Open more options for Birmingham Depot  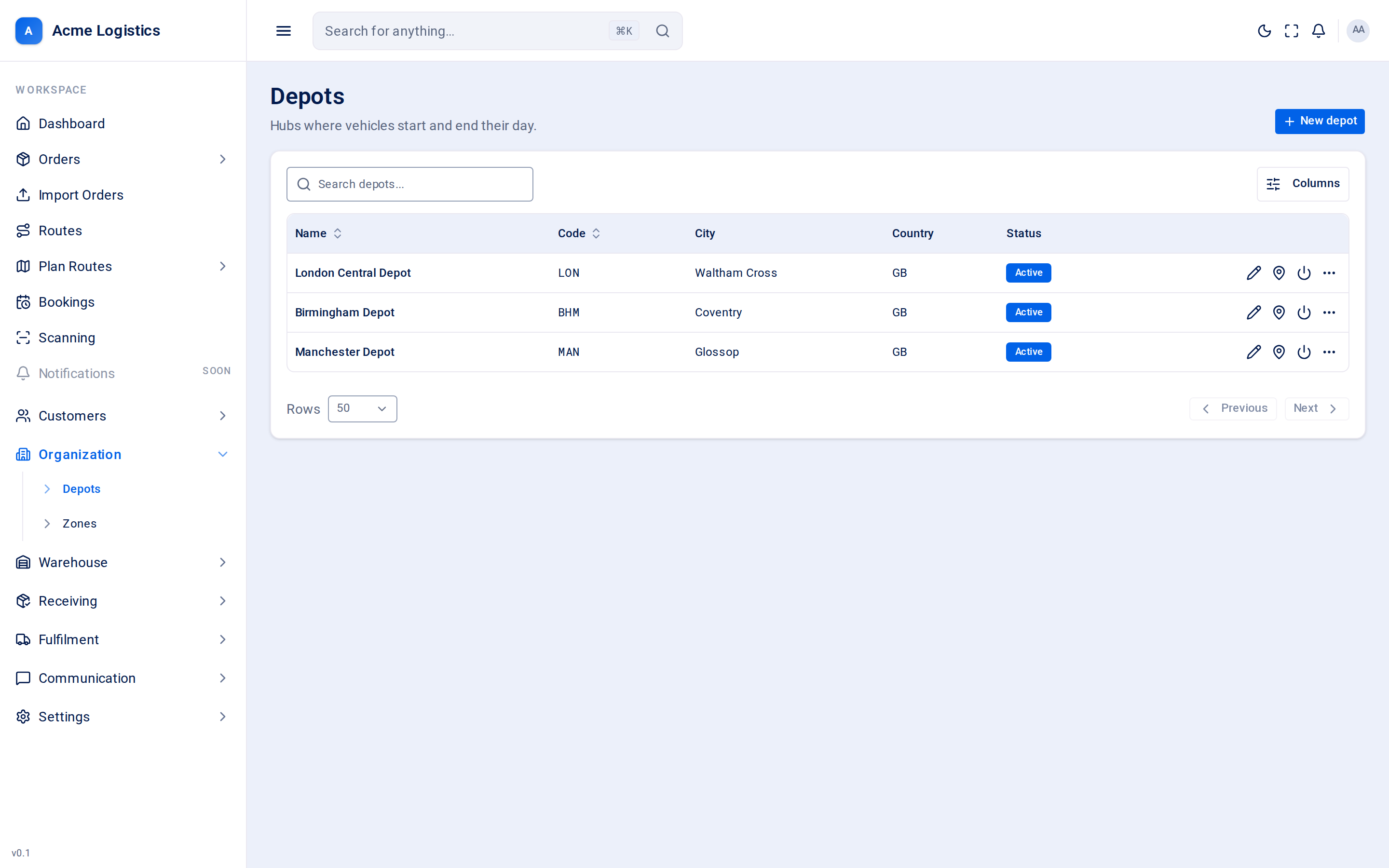pos(1329,312)
